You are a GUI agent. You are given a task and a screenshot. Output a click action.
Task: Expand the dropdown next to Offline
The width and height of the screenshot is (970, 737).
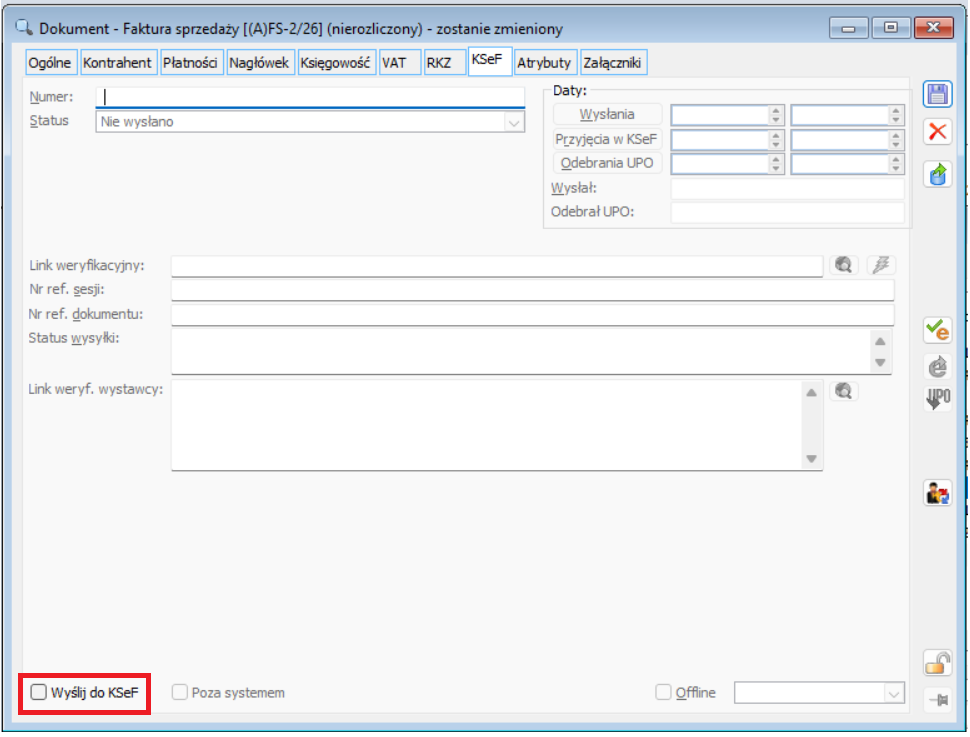tap(892, 693)
